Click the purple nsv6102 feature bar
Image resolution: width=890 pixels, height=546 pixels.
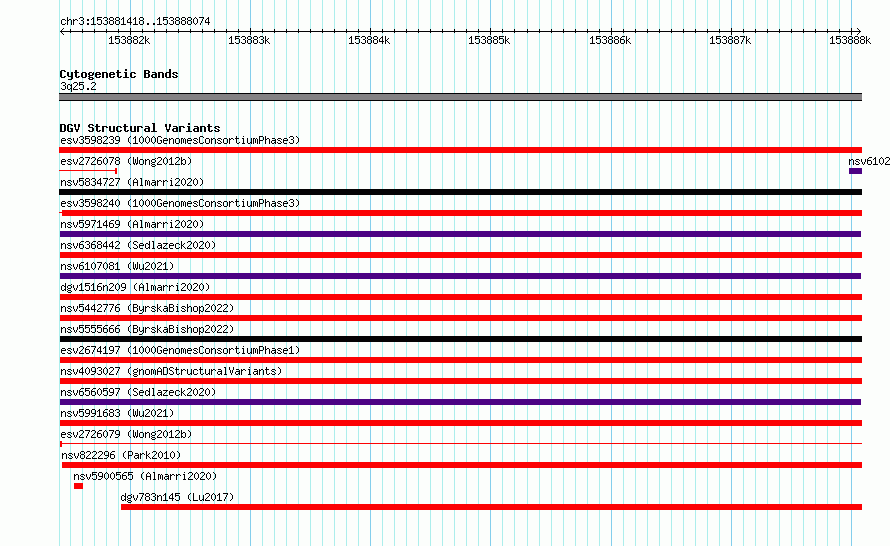(x=855, y=171)
